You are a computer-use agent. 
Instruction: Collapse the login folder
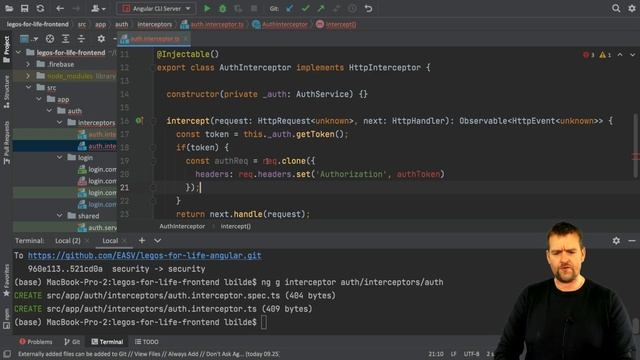point(60,158)
